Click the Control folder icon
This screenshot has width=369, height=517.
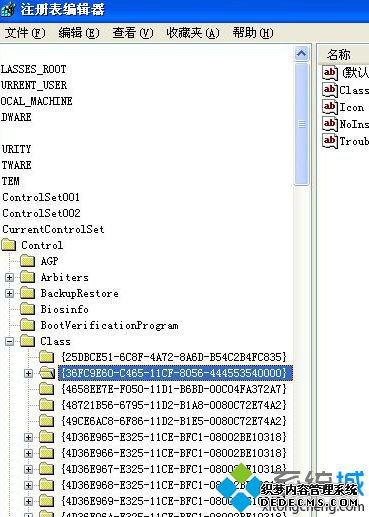tap(9, 245)
